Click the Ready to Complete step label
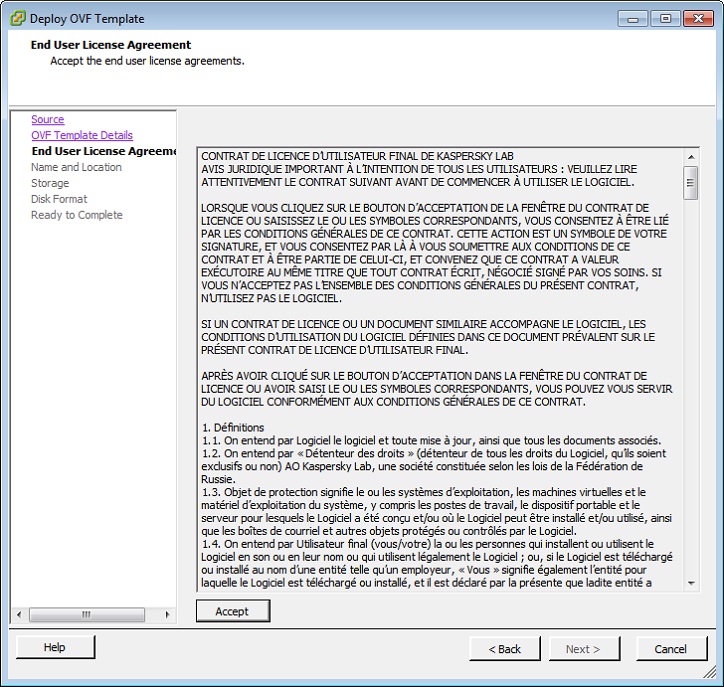Screen dimensions: 724x687 point(77,215)
